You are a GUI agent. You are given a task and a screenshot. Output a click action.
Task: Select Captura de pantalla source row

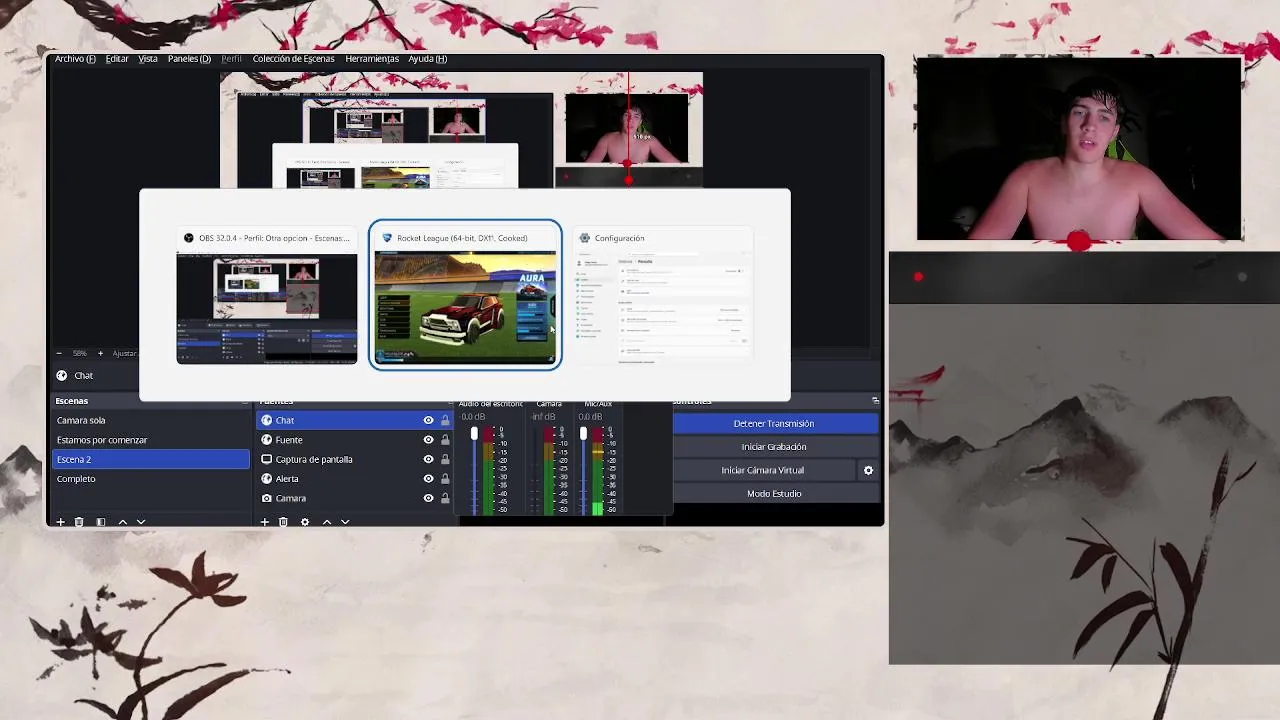(355, 459)
